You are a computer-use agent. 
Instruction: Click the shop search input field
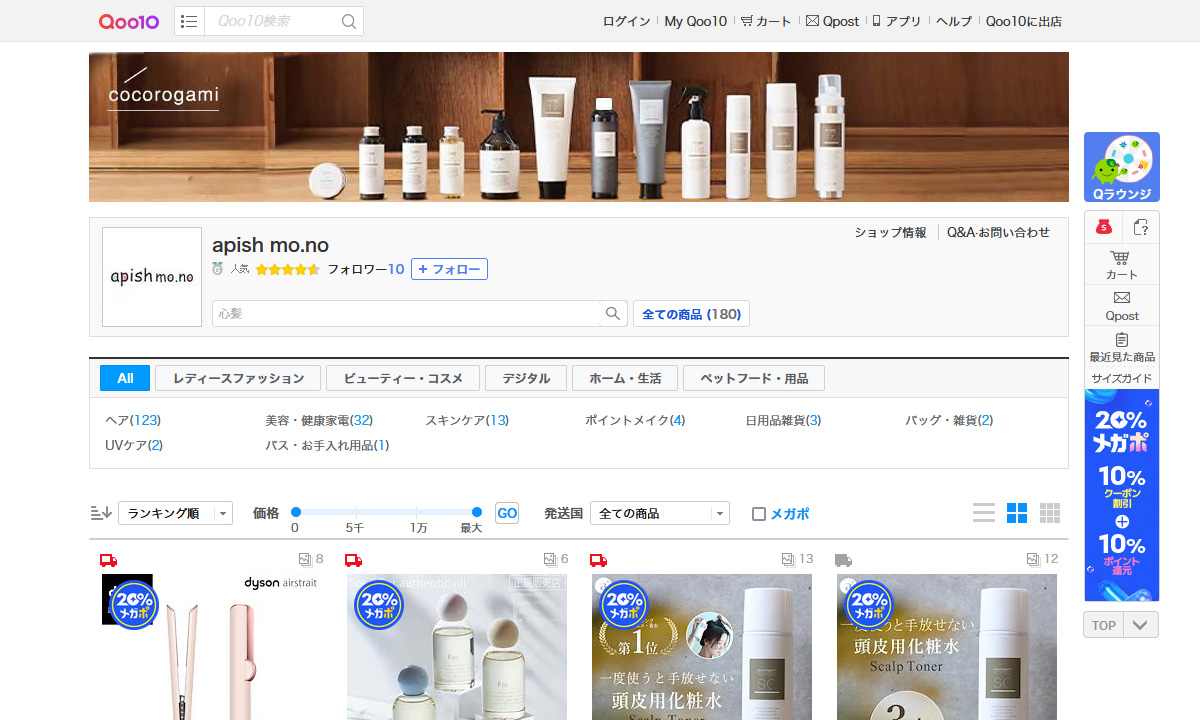point(407,314)
